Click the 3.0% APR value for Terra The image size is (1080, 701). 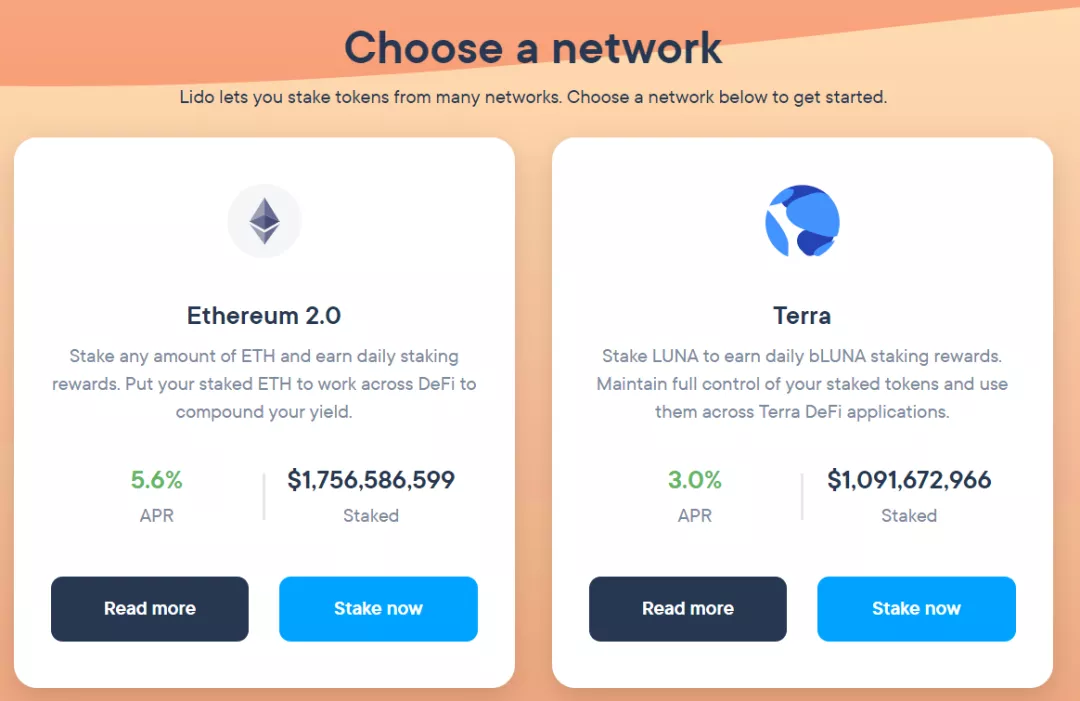[x=694, y=480]
